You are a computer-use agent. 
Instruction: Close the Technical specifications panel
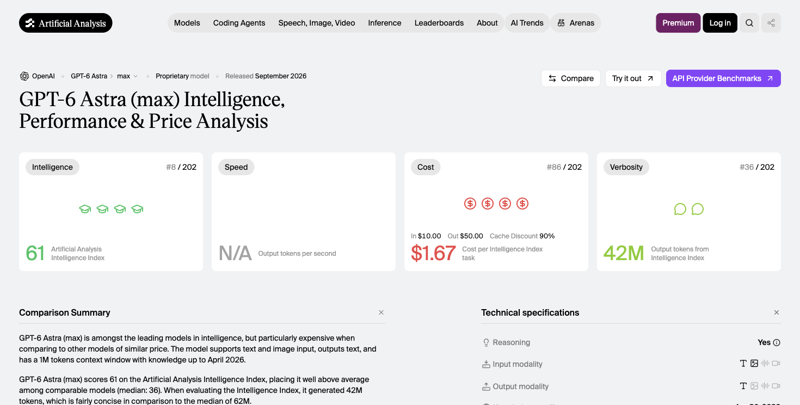point(777,313)
